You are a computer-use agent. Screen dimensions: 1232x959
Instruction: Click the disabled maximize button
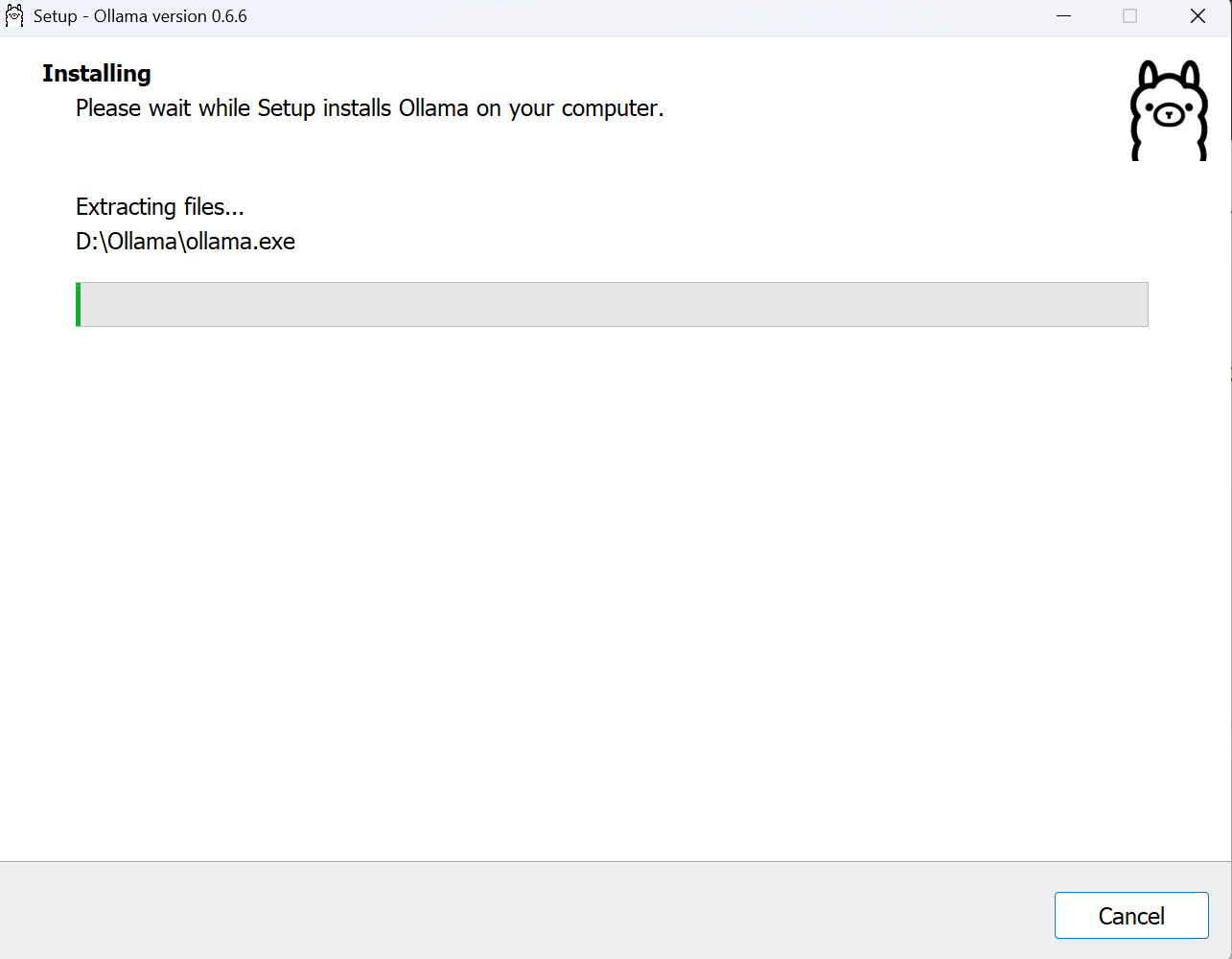tap(1130, 16)
